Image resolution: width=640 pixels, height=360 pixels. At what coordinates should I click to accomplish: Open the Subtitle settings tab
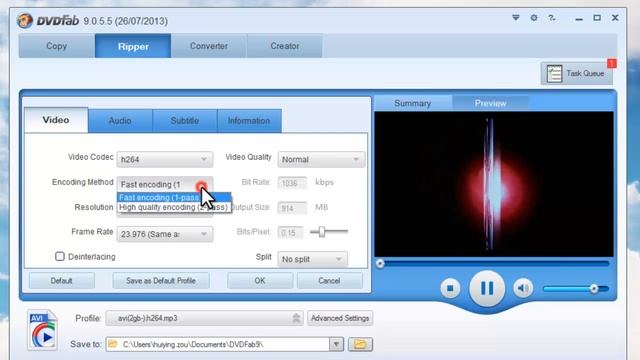pos(184,121)
